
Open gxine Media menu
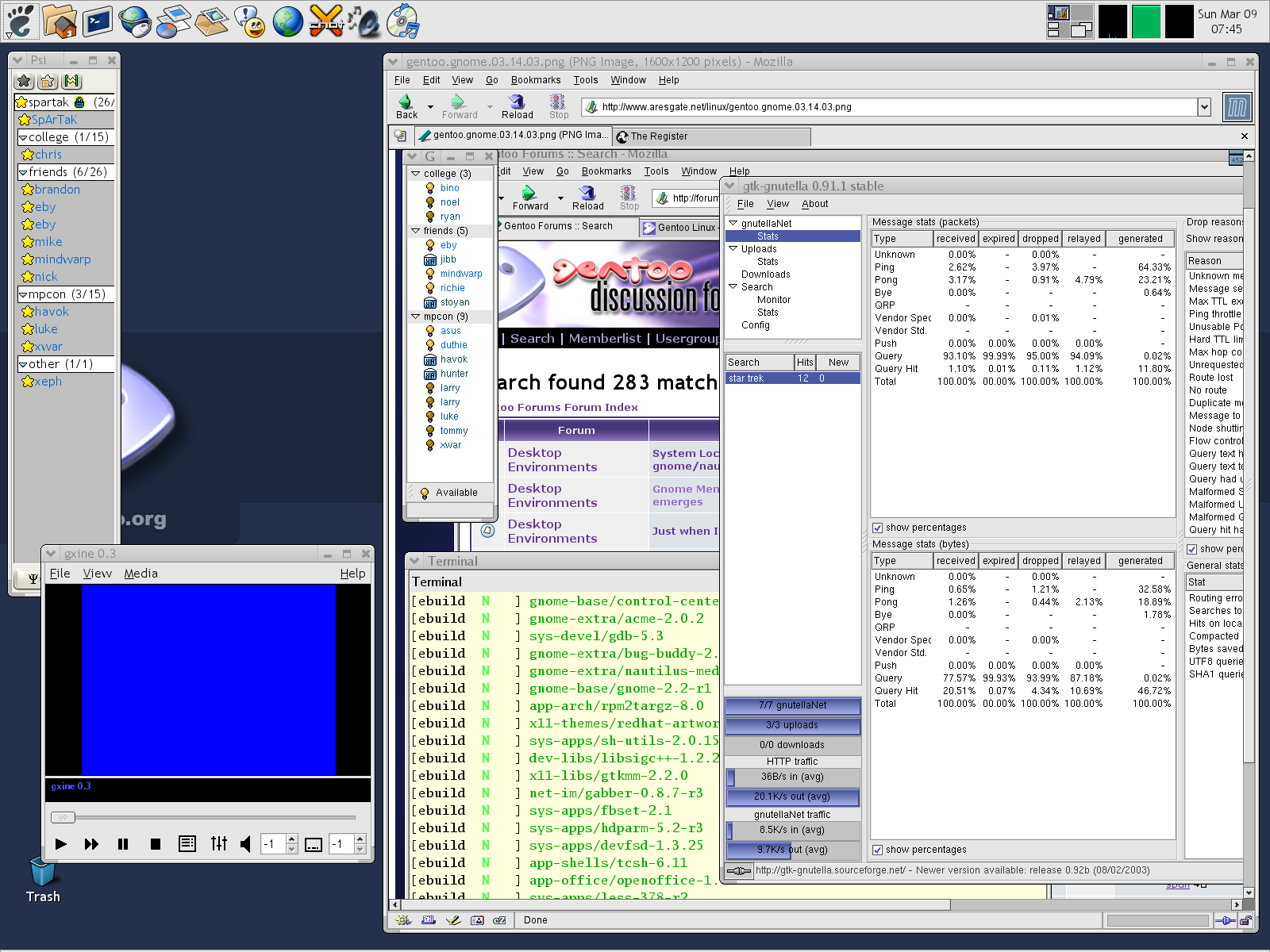140,574
